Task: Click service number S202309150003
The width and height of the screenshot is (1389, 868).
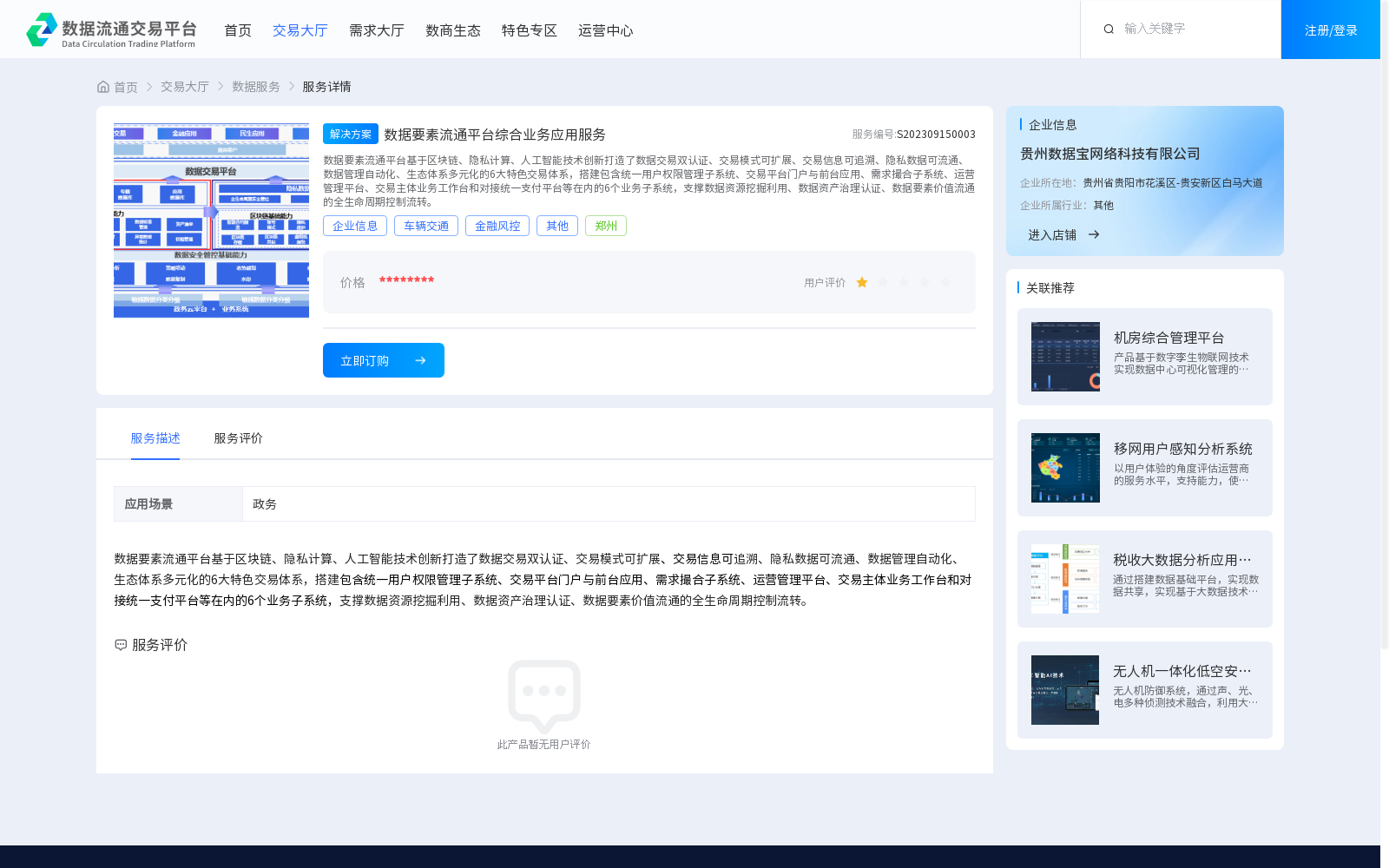Action: point(936,135)
